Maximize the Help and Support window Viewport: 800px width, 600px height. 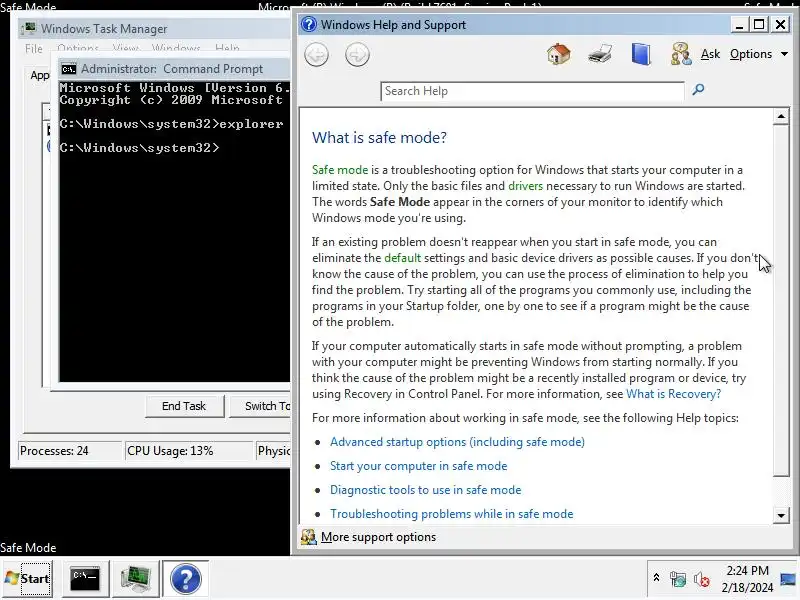(759, 24)
